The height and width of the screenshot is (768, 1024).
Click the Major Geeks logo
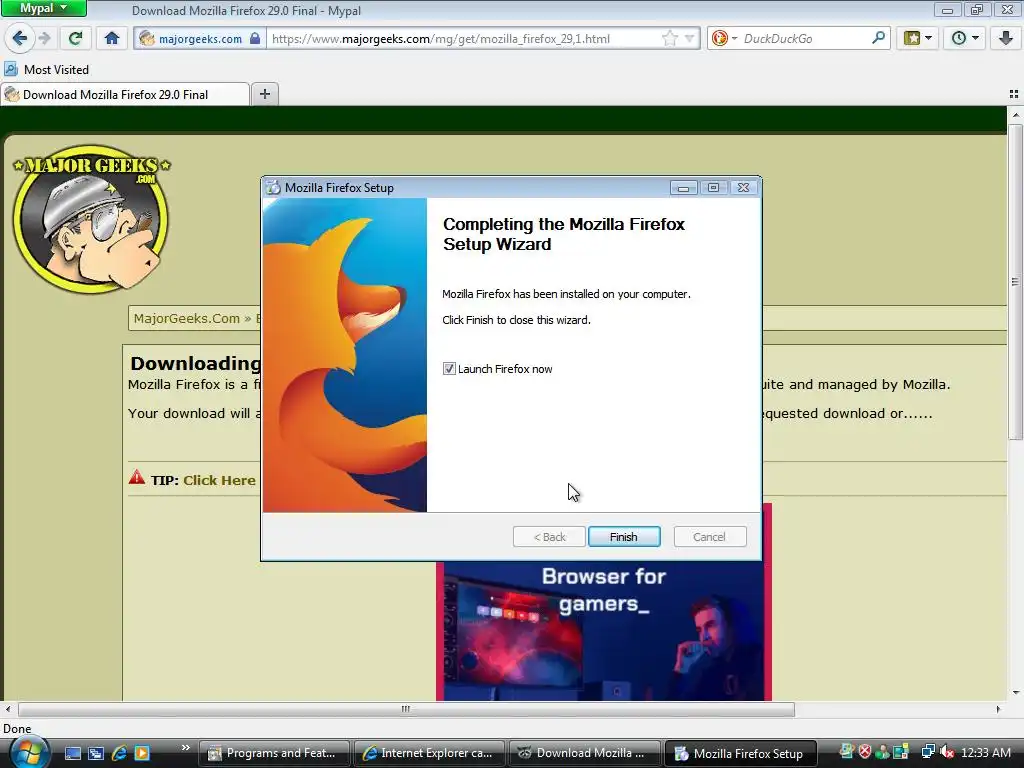(91, 219)
